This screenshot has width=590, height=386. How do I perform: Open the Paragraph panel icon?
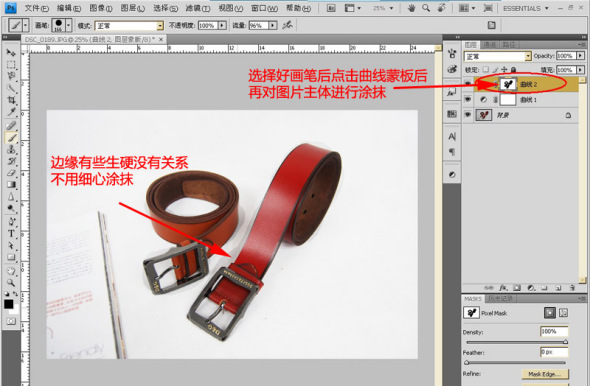452,152
